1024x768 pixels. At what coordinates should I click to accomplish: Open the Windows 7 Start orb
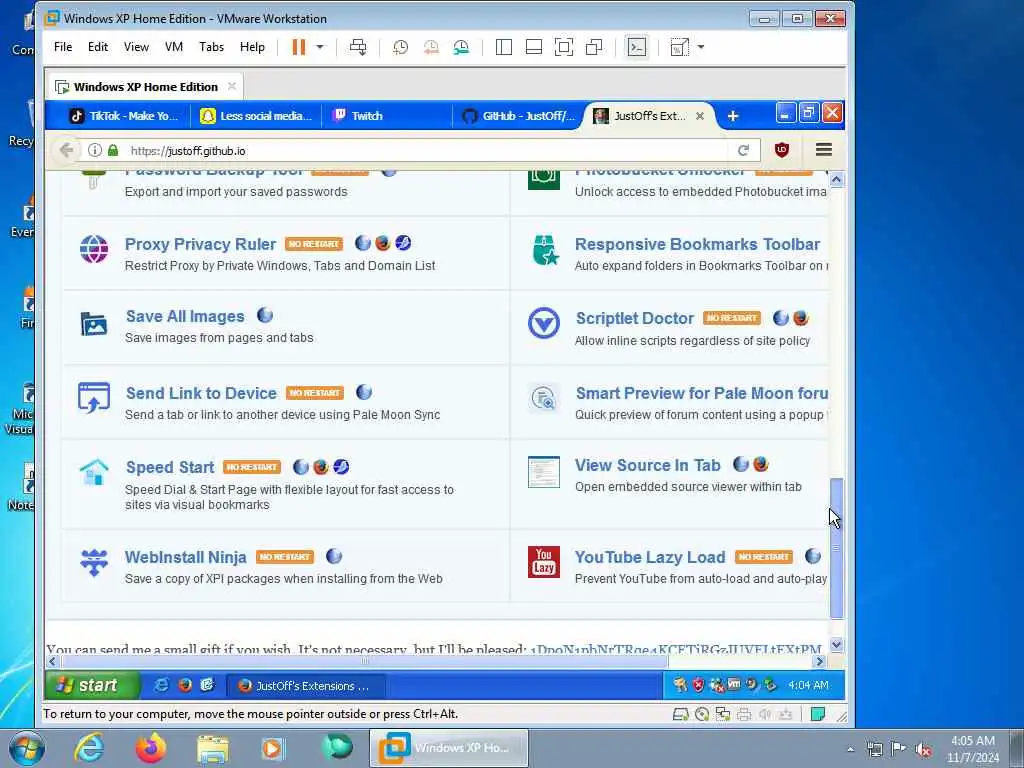(27, 748)
